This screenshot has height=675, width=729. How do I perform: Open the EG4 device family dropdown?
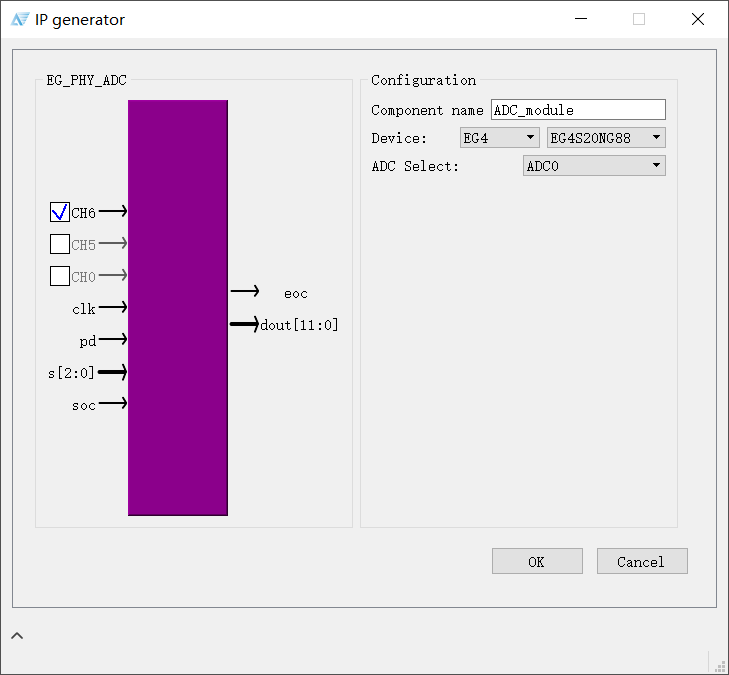[499, 138]
